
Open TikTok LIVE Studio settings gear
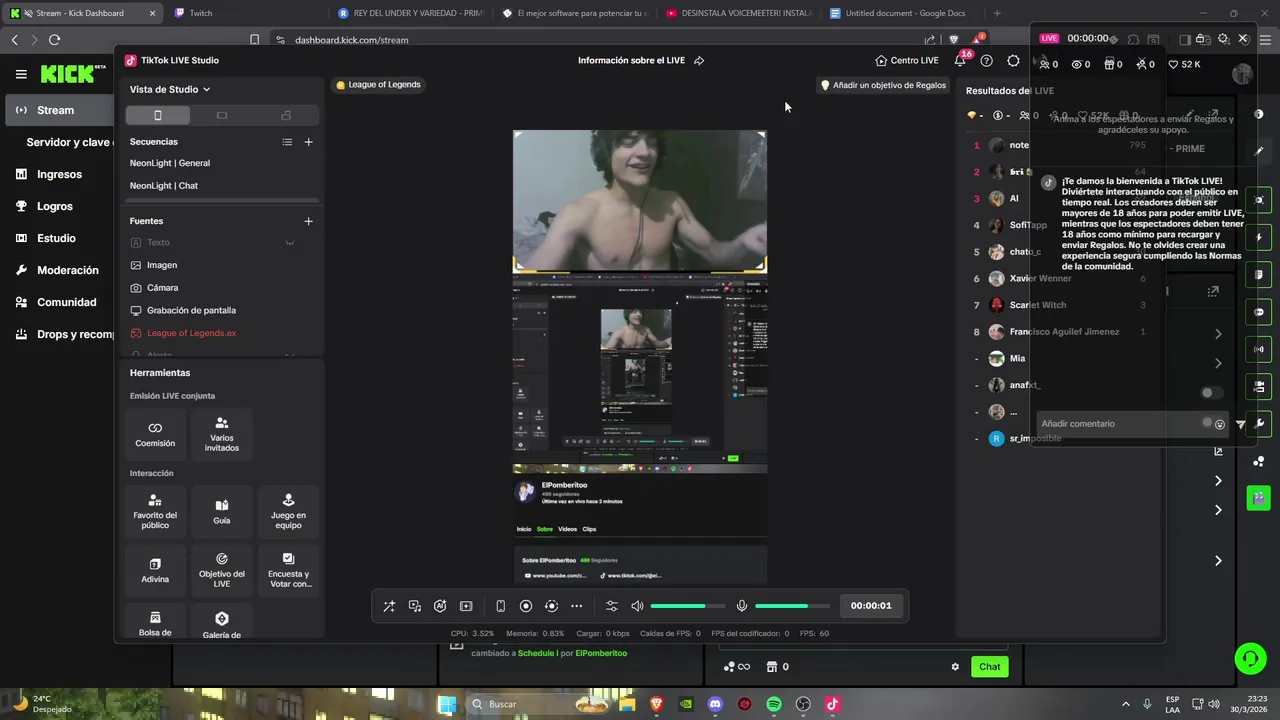pyautogui.click(x=1013, y=60)
